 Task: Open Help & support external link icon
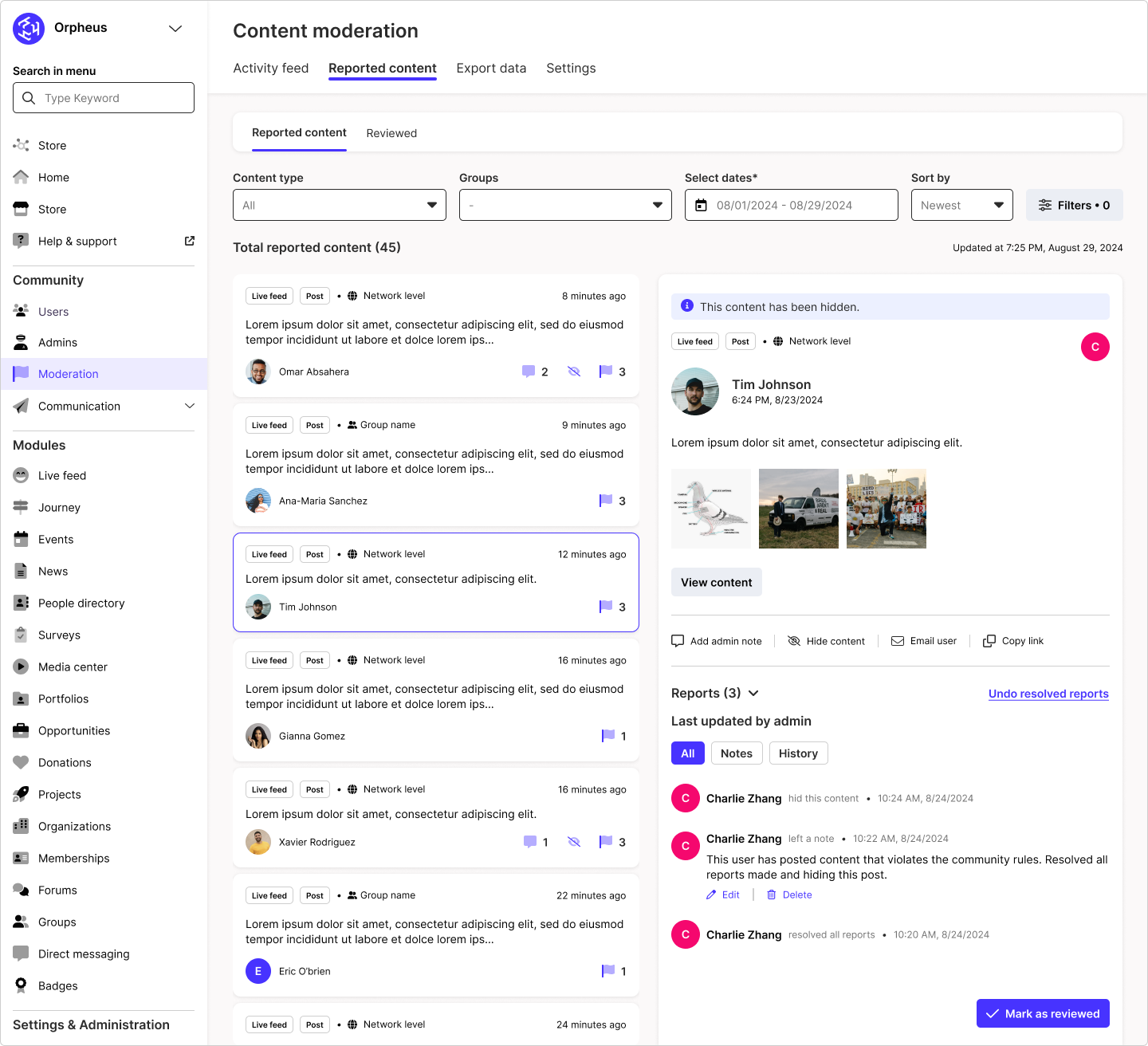pos(190,241)
